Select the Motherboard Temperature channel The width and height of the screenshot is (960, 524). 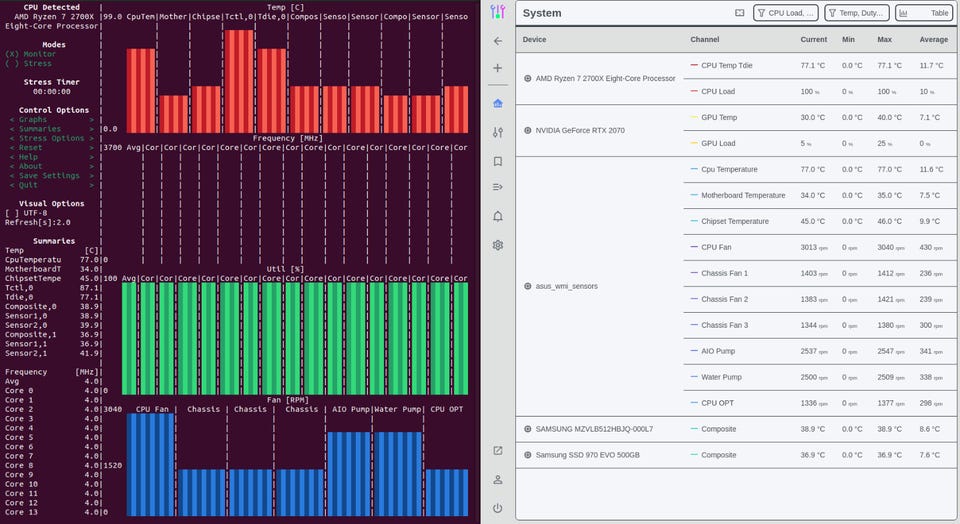[820, 195]
